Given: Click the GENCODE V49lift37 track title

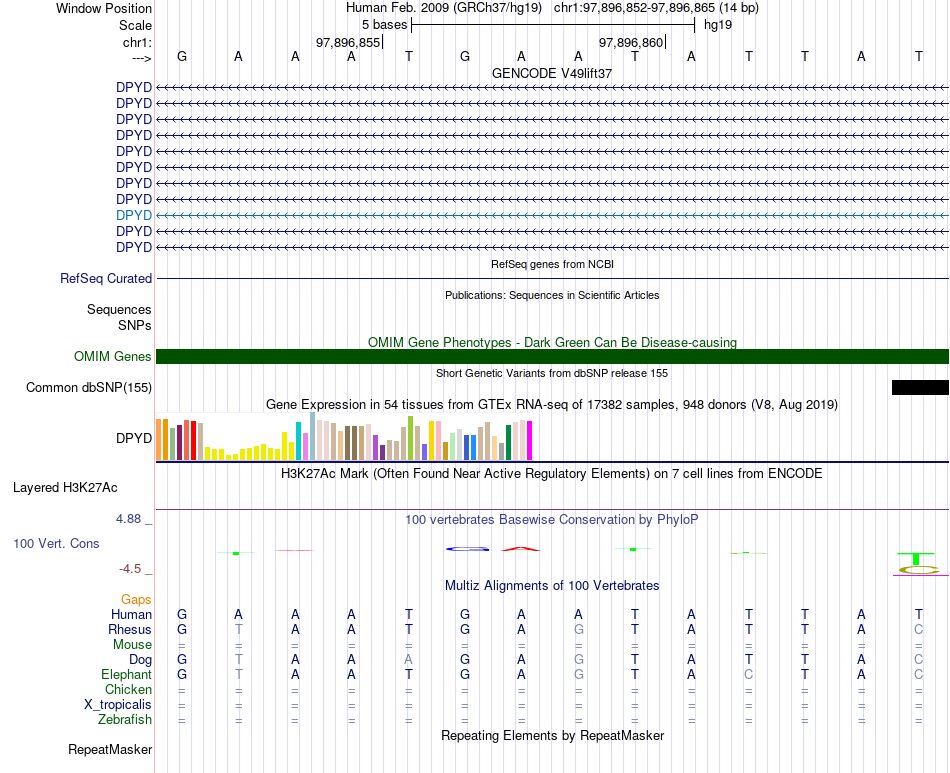Looking at the screenshot, I should tap(552, 73).
